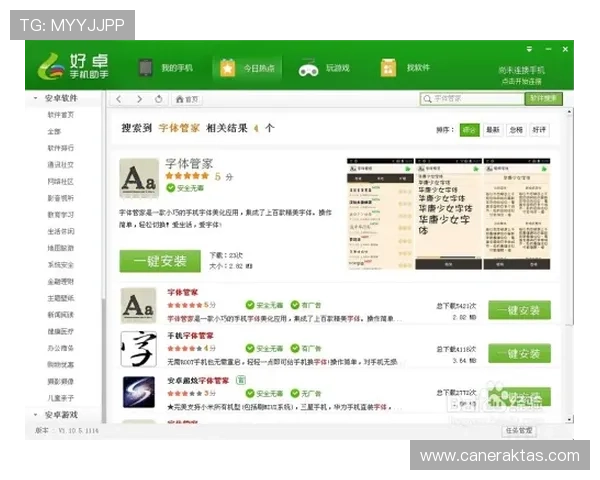Screen dimensions: 600x480
Task: Click 安全无毒 check badge under featured 字体管家
Action: (x=185, y=188)
